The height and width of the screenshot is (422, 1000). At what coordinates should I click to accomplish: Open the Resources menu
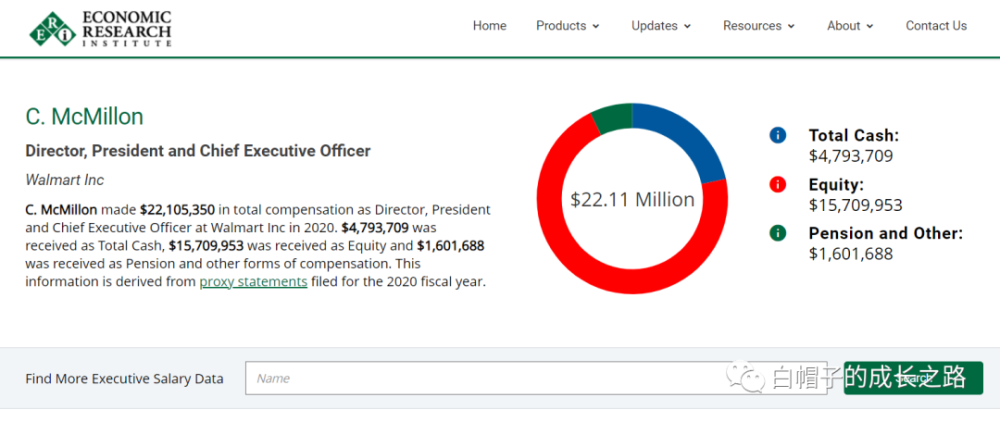(759, 26)
